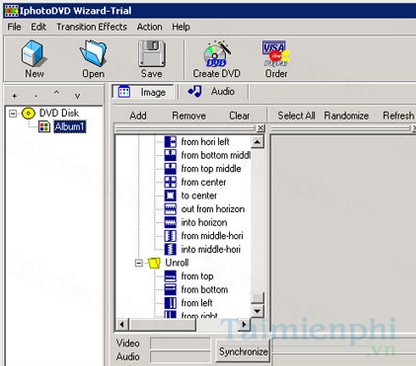Click the 'into middle-hori' effect icon

coord(170,249)
